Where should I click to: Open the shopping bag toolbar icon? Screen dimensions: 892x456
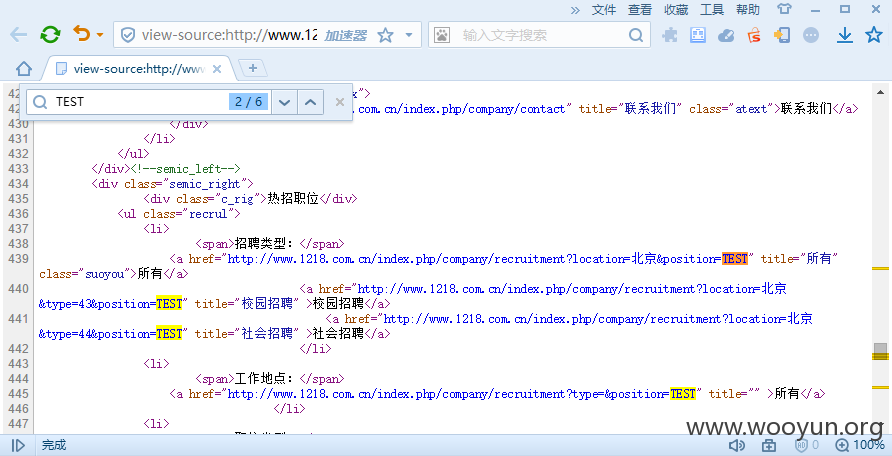pyautogui.click(x=754, y=35)
